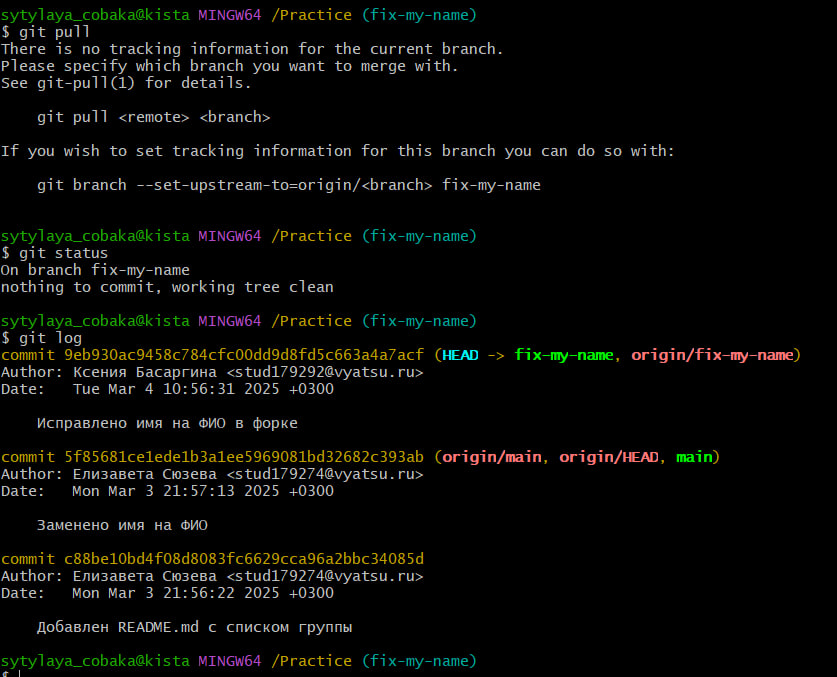Click the red origin/HEAD ref label
The height and width of the screenshot is (677, 837).
pos(608,457)
